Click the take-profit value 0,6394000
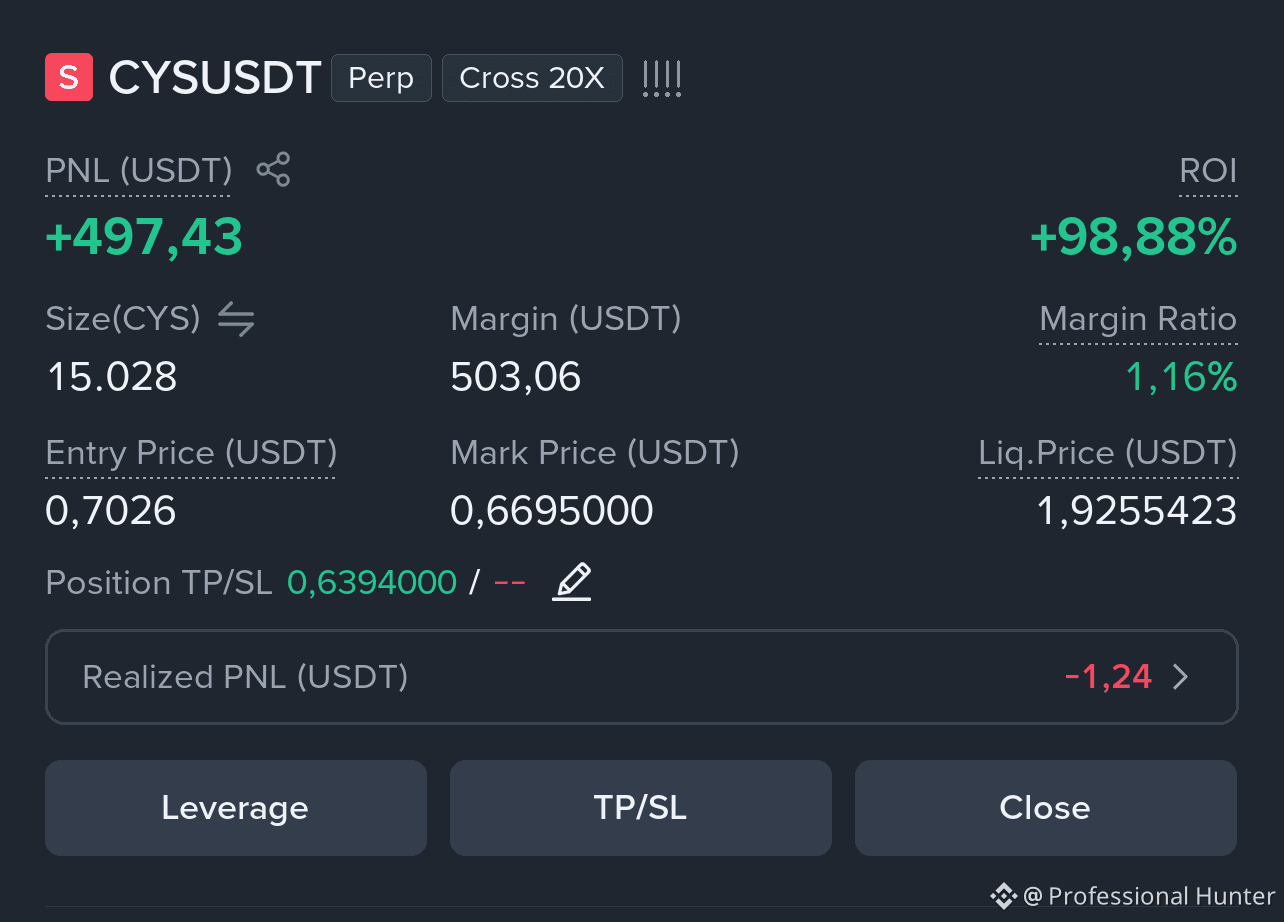 click(372, 583)
